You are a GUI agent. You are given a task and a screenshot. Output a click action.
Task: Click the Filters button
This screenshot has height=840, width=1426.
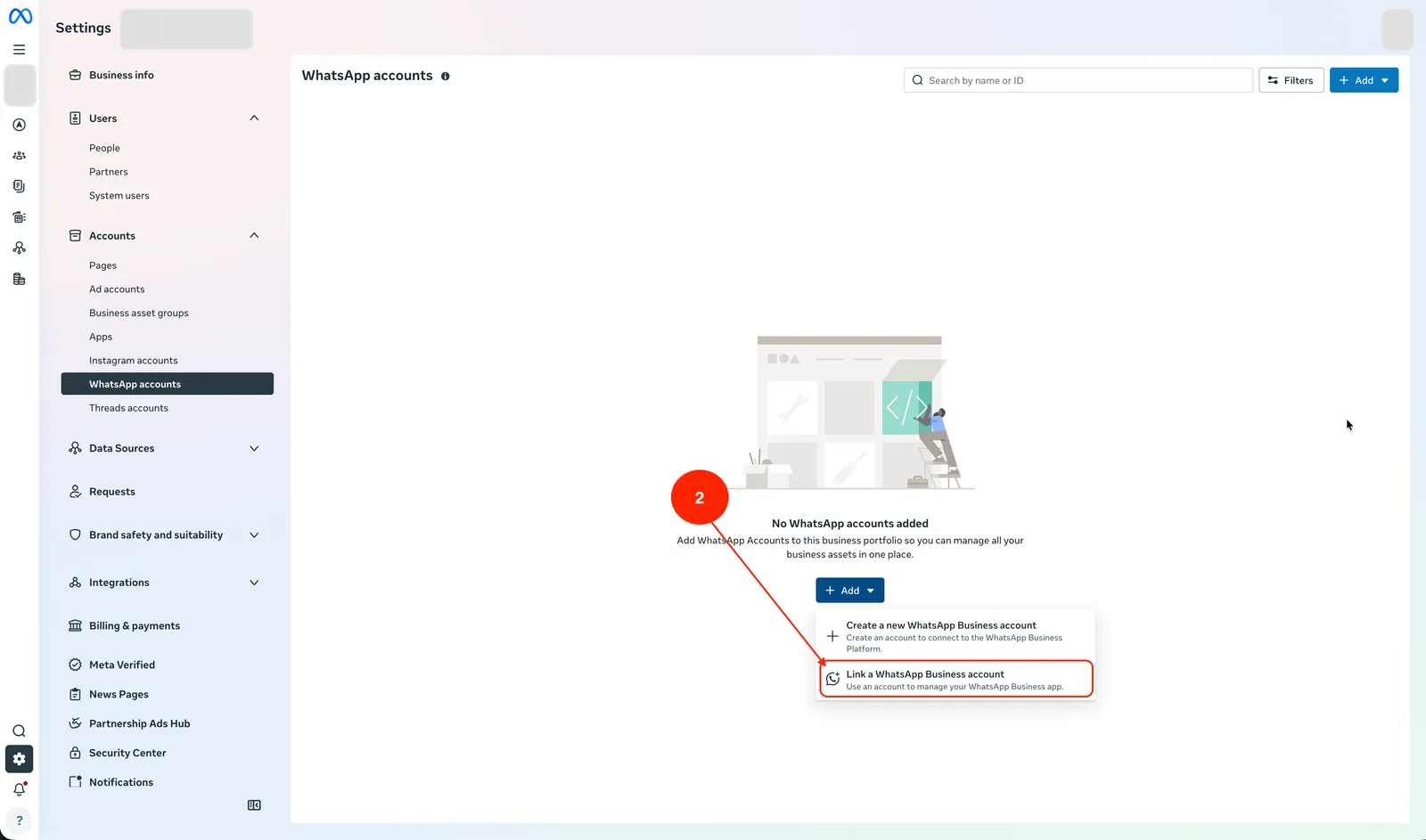1291,80
